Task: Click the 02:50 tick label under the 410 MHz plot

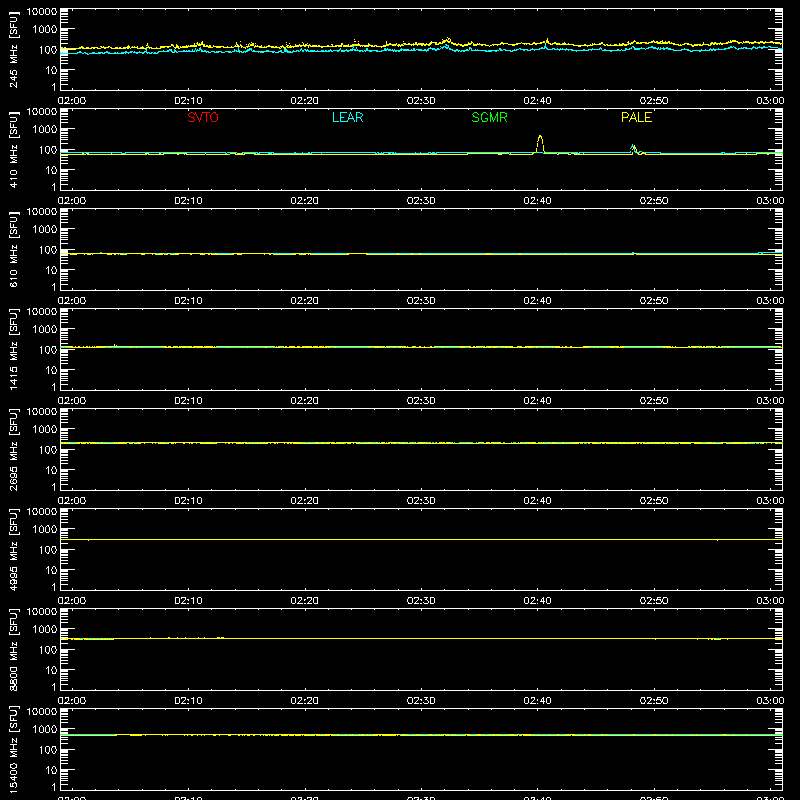Action: [x=654, y=201]
